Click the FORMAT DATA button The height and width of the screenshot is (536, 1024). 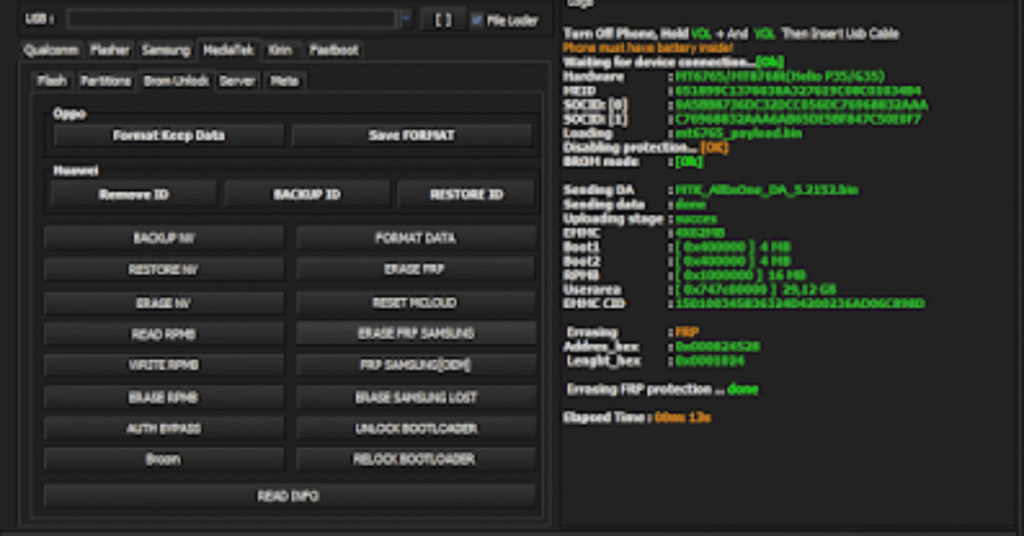(416, 238)
